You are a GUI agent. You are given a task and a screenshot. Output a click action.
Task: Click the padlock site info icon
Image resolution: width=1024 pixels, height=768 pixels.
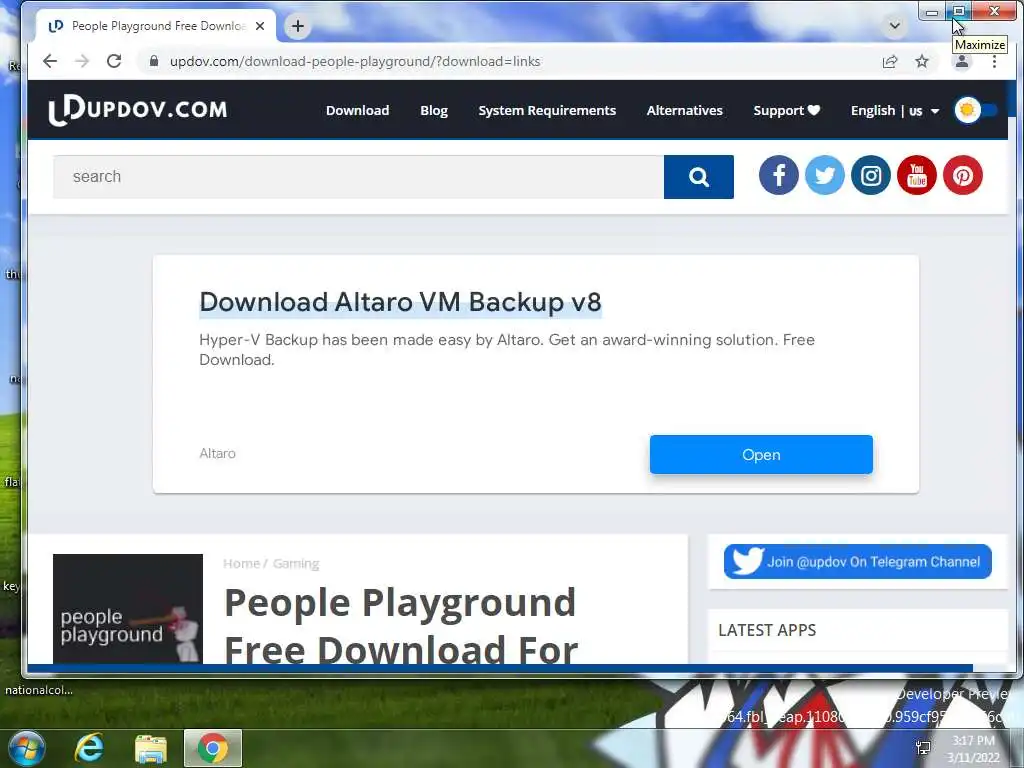(154, 61)
